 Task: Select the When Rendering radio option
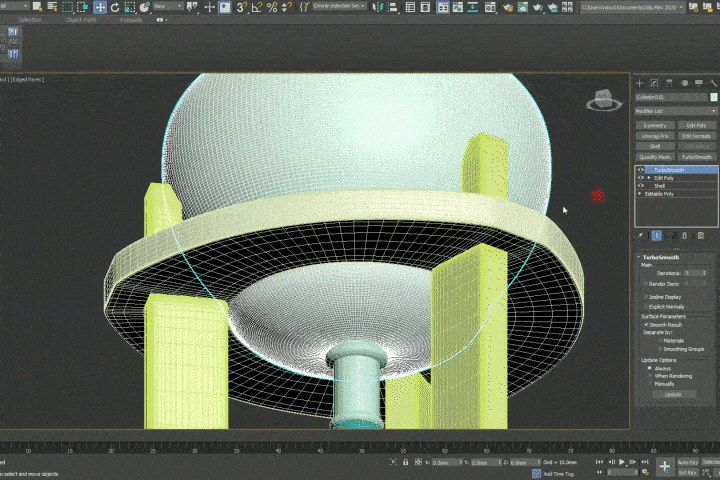point(649,376)
